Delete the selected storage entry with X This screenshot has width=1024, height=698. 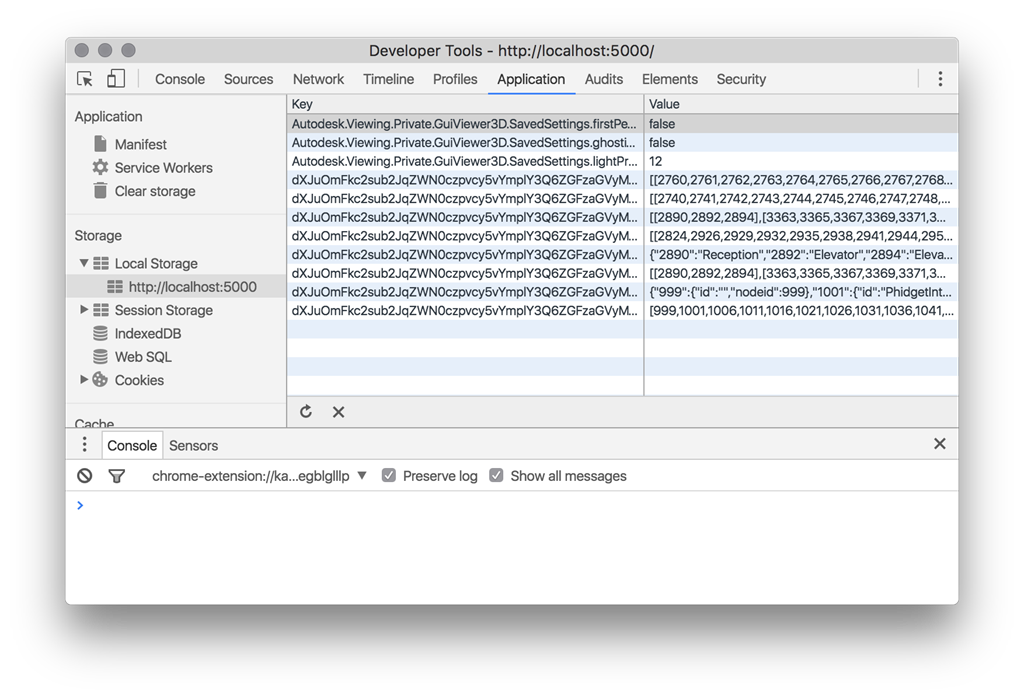pyautogui.click(x=338, y=412)
